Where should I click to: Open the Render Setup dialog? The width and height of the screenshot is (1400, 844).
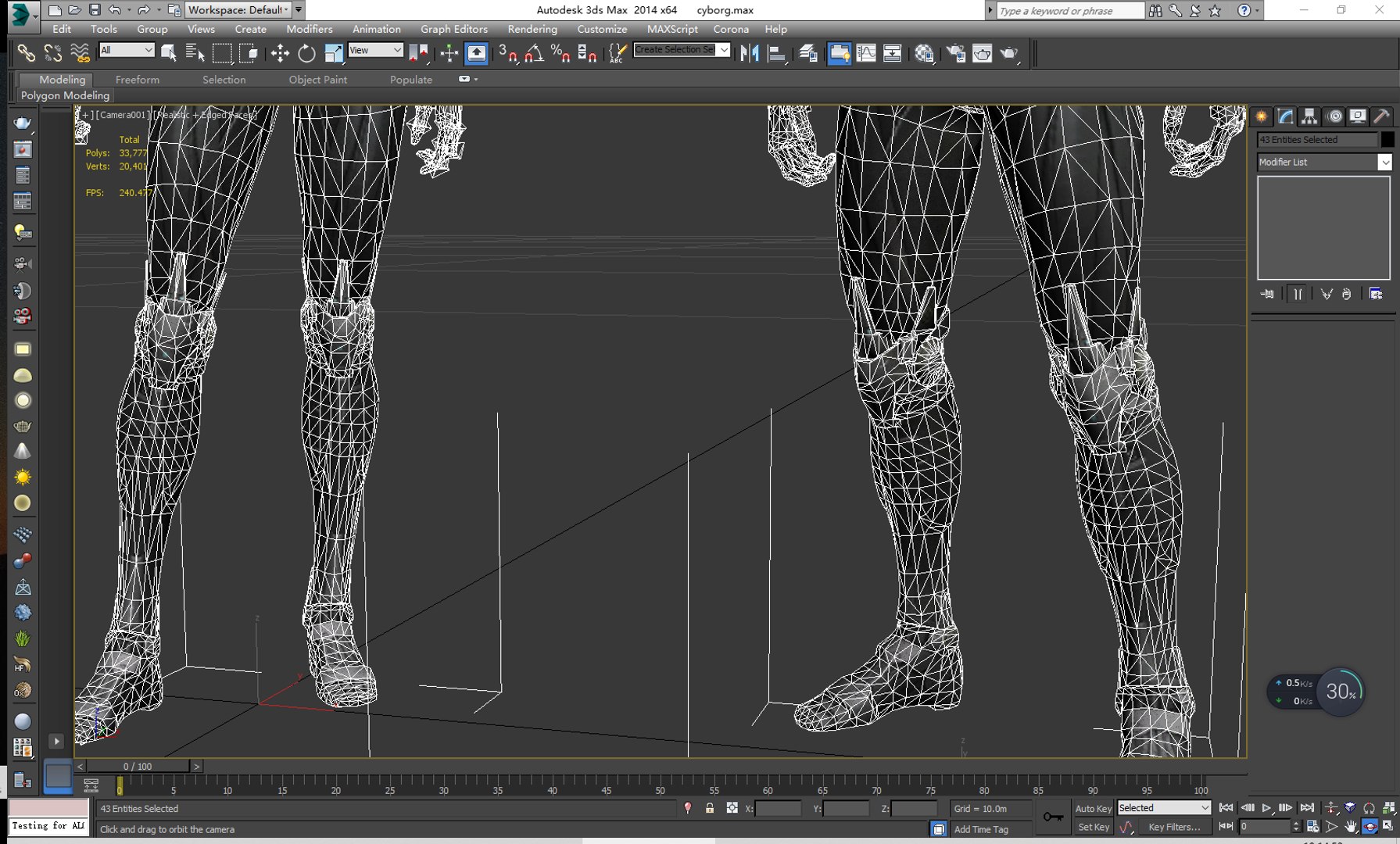(956, 53)
